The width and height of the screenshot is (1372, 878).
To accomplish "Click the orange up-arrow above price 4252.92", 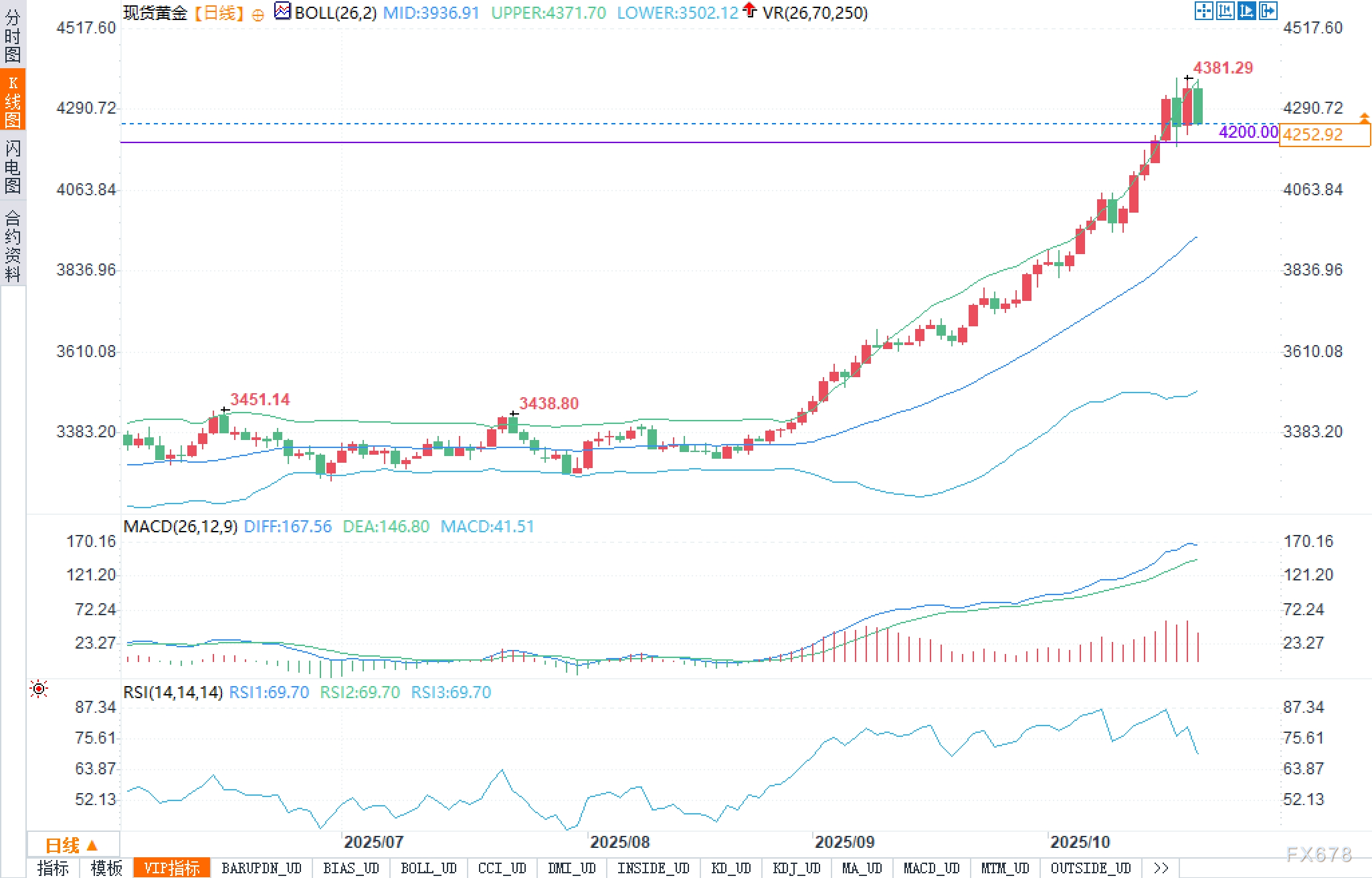I will (x=1364, y=118).
